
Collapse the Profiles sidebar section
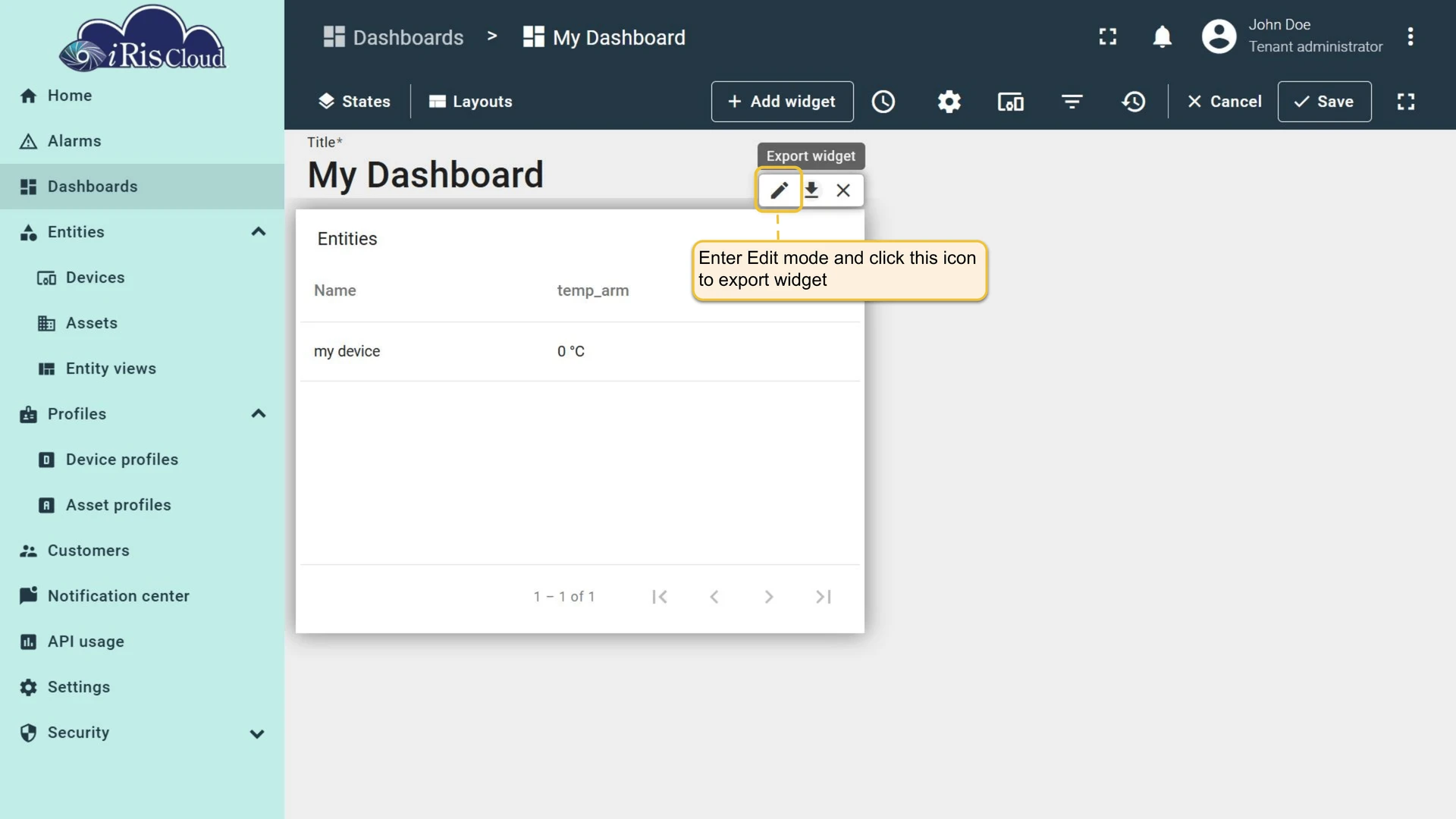tap(259, 414)
